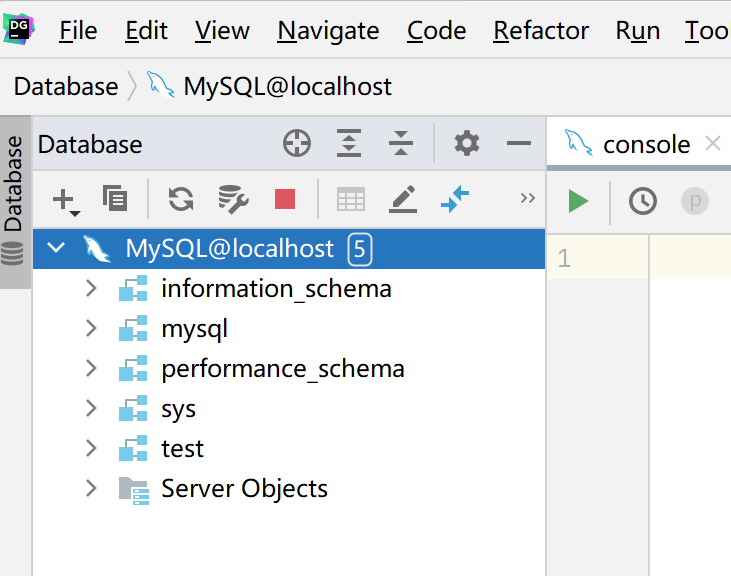The image size is (731, 576).
Task: Open Data Source Properties wrench icon
Action: point(233,200)
